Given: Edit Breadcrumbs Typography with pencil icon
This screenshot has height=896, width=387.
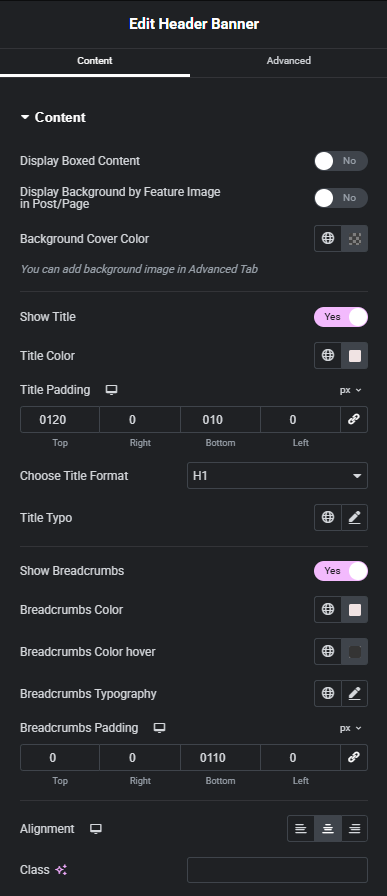Looking at the screenshot, I should coord(354,694).
